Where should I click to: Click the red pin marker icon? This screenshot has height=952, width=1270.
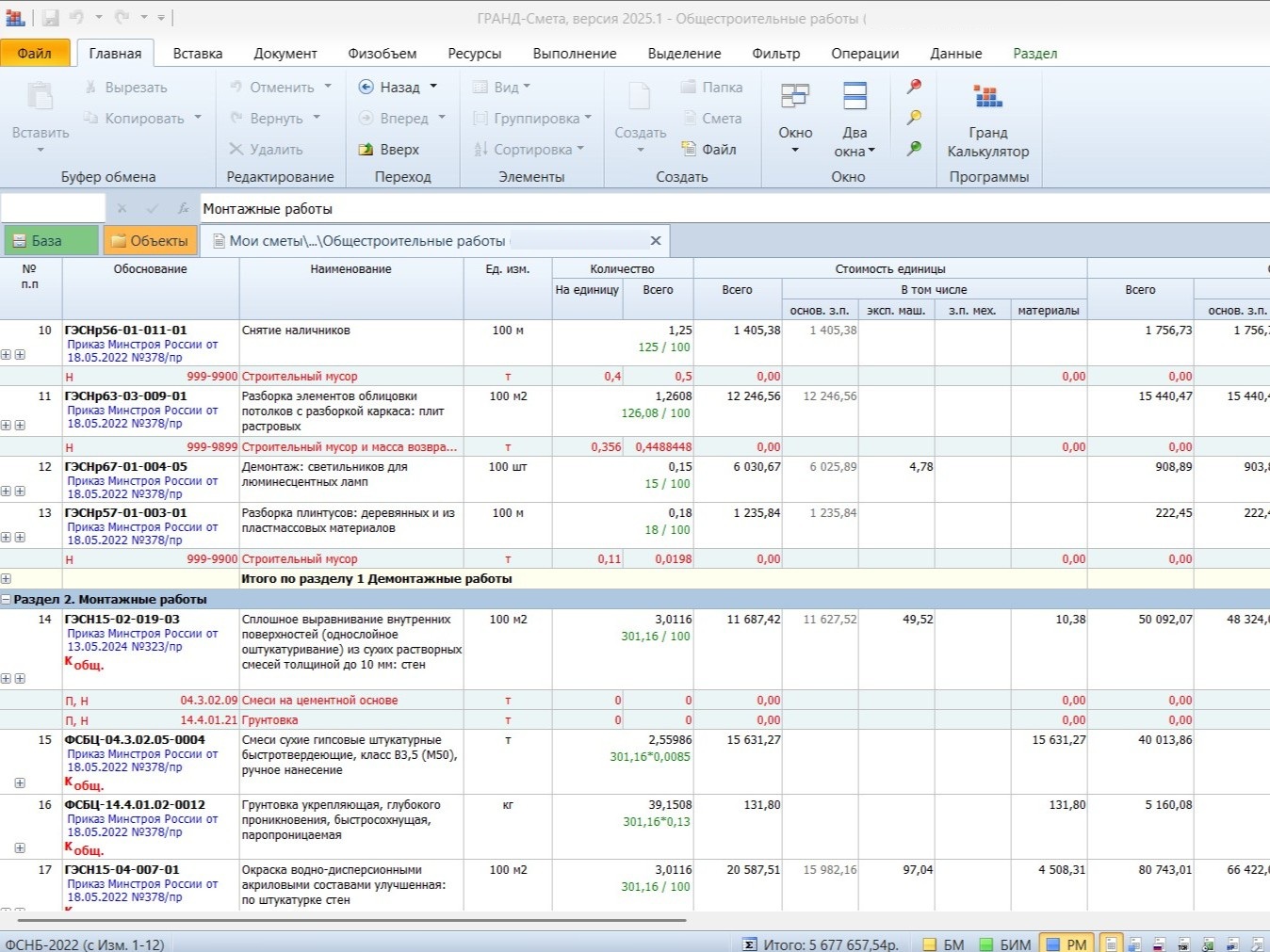pyautogui.click(x=914, y=87)
